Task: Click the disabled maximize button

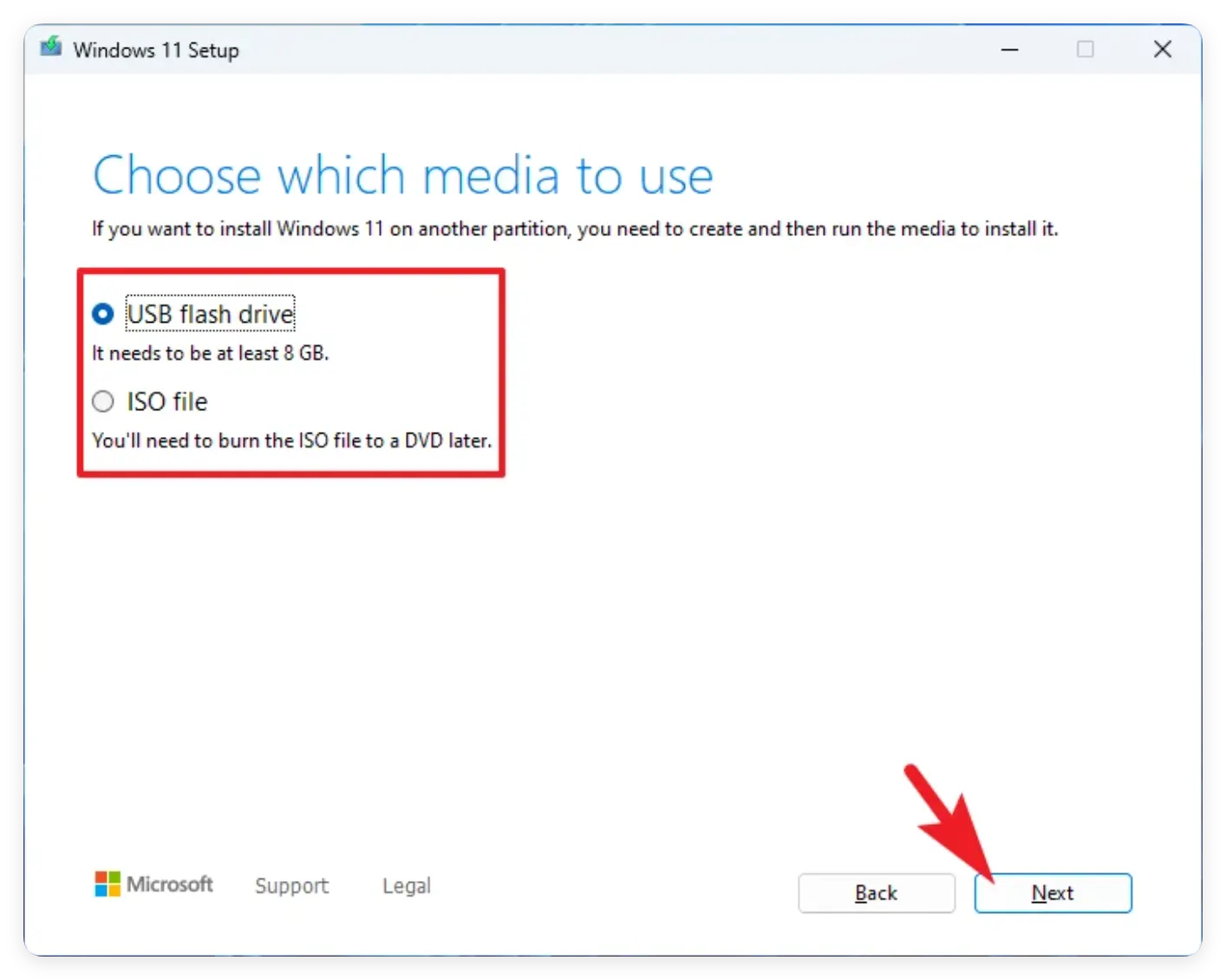Action: 1086,49
